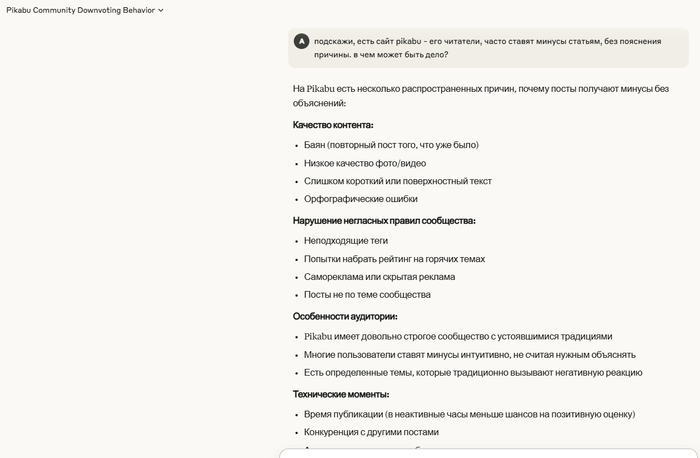The height and width of the screenshot is (458, 700).
Task: Click the "Конкуренция с другими постами" bullet
Action: pyautogui.click(x=371, y=432)
